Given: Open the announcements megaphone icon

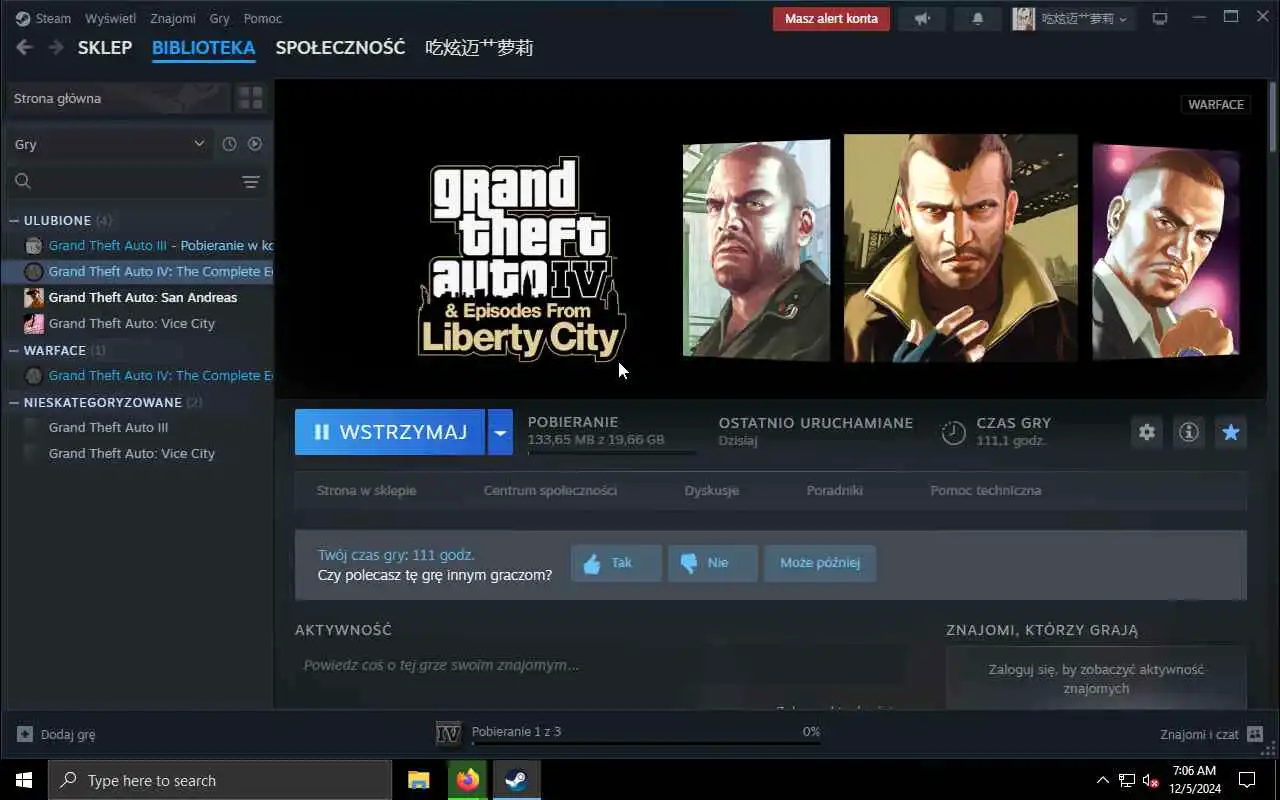Looking at the screenshot, I should coord(921,19).
